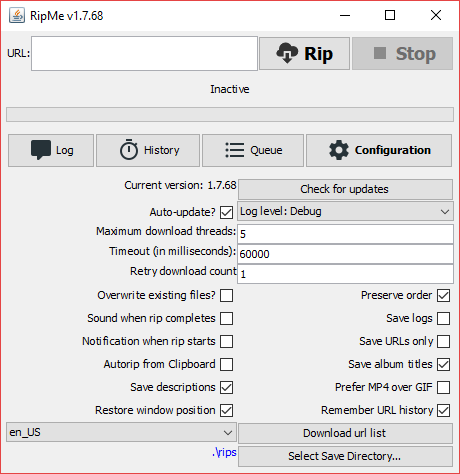Screen dimensions: 460x474
Task: Open the History tab
Action: (x=148, y=150)
